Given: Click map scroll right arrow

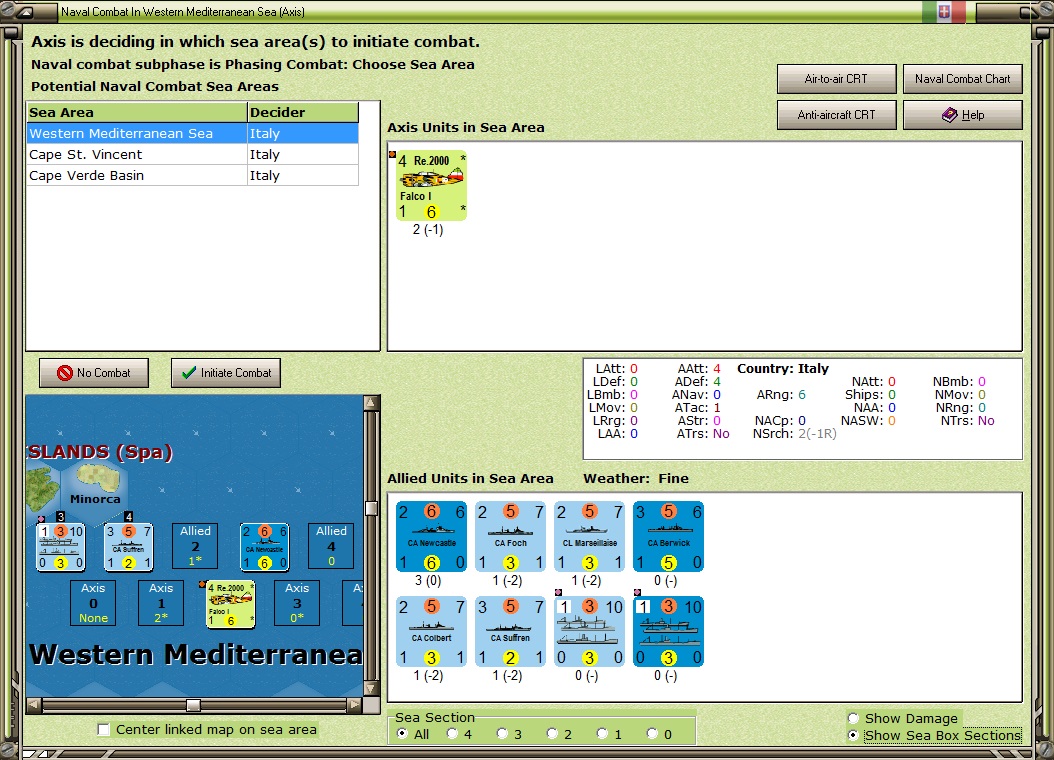Looking at the screenshot, I should 355,705.
